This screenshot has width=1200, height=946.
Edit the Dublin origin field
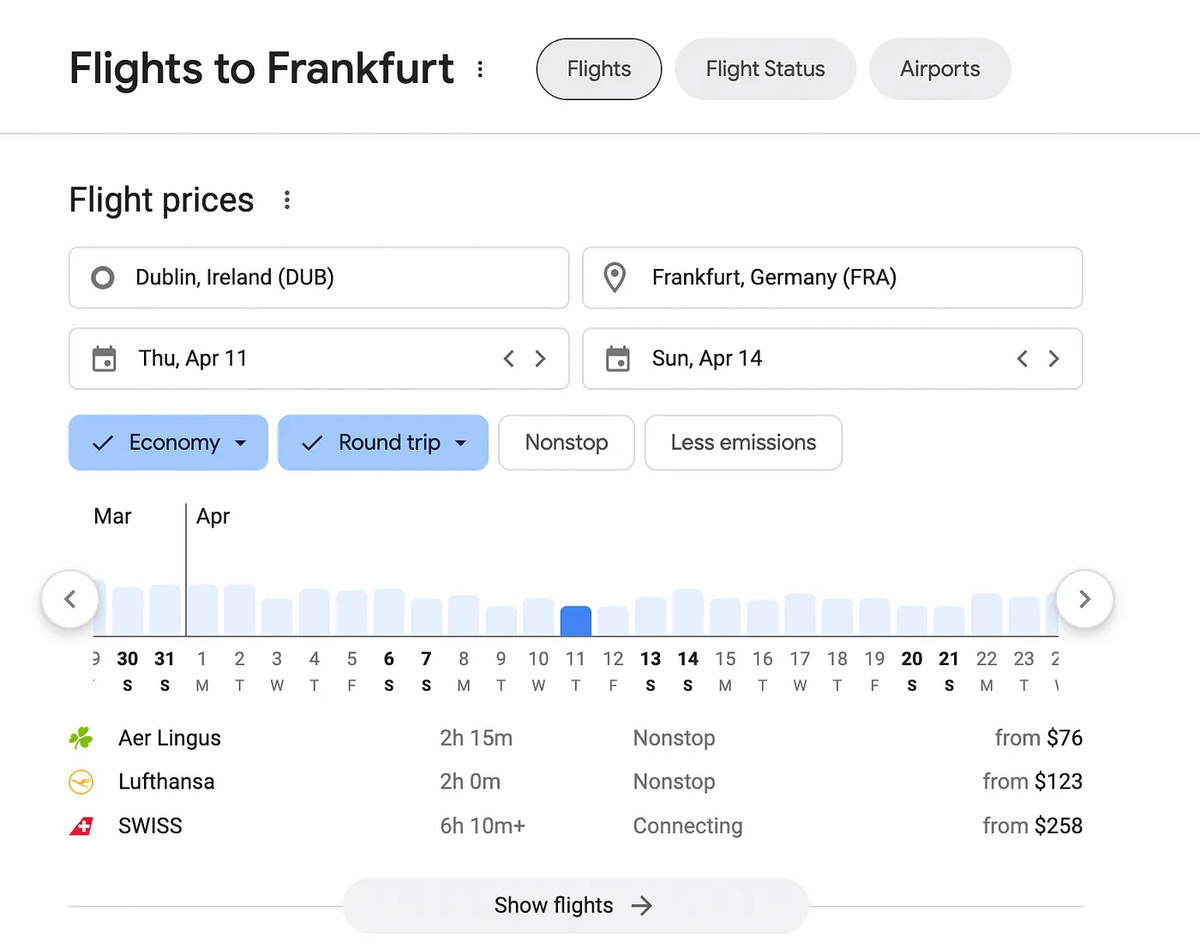pos(319,277)
